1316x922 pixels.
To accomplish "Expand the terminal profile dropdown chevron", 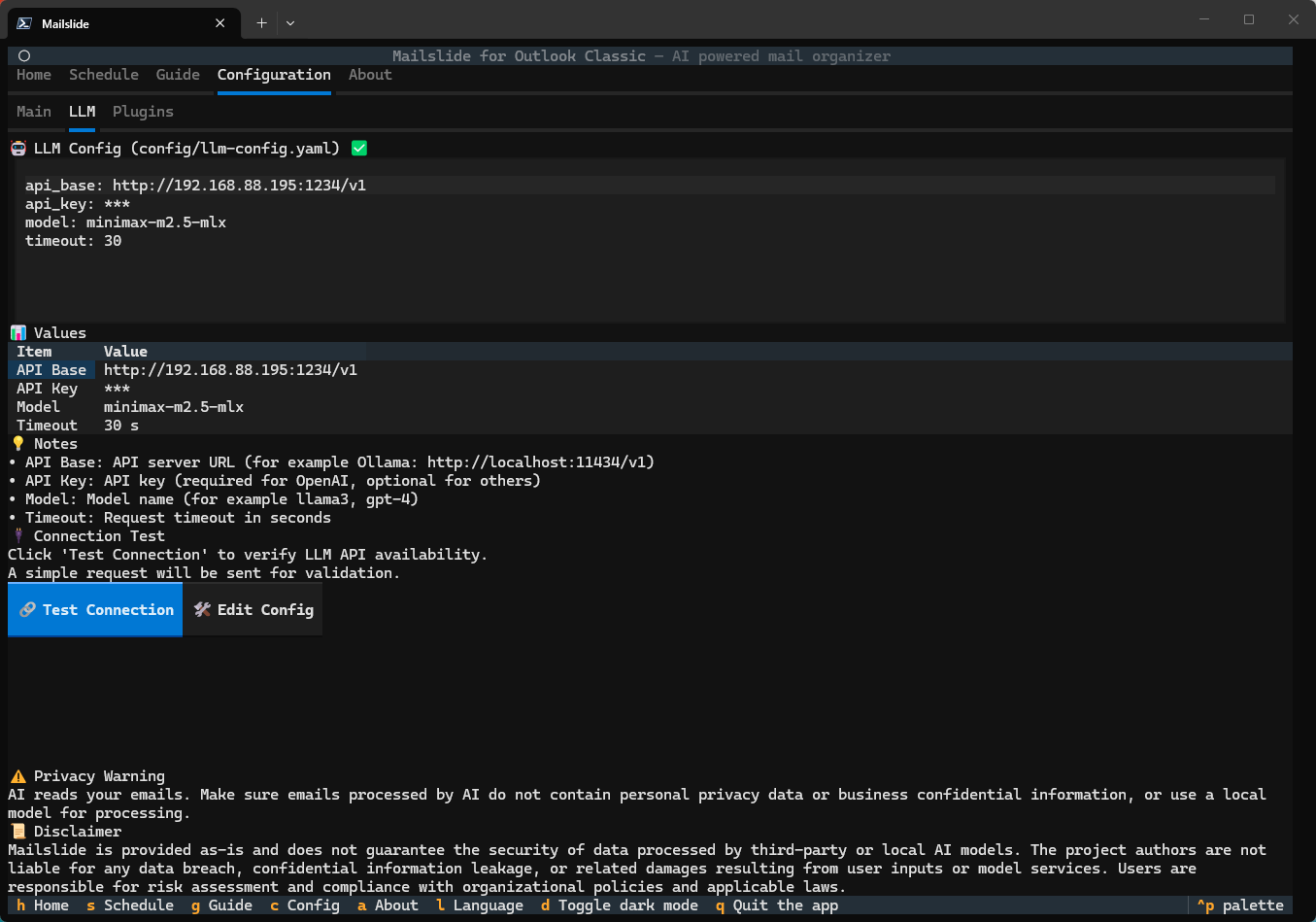I will (290, 23).
